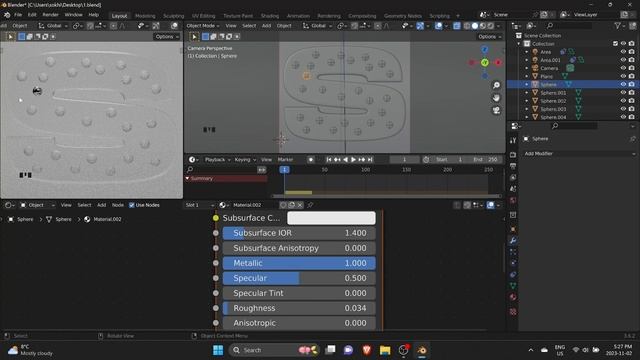Viewport: 640px width, 360px height.
Task: Jump to timeline end frame
Action: click(x=370, y=160)
